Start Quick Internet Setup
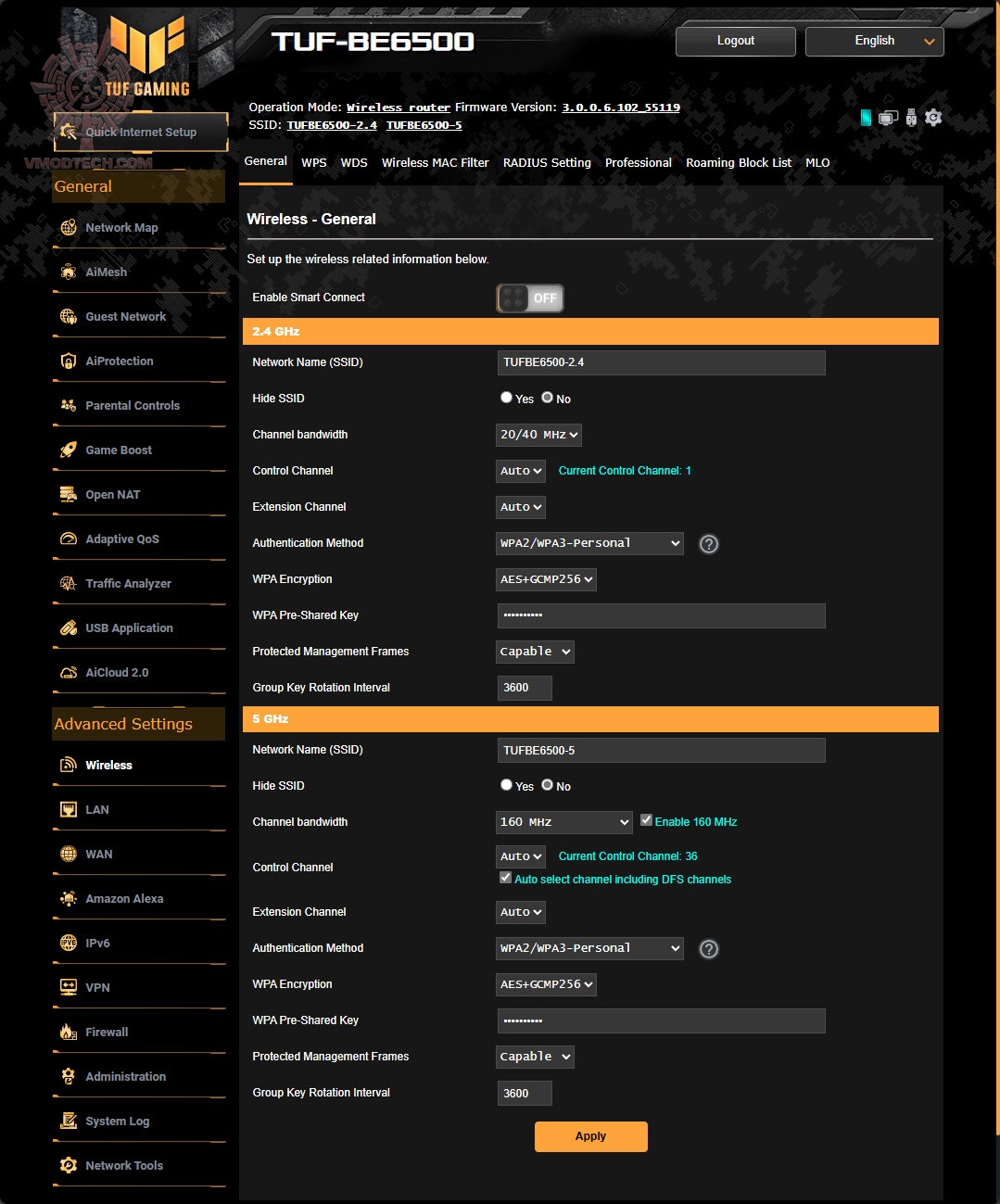This screenshot has height=1204, width=1000. click(141, 132)
